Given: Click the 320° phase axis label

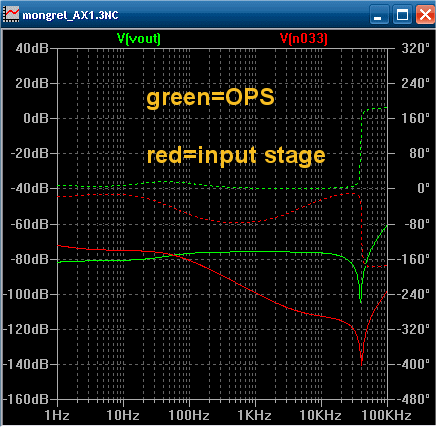Looking at the screenshot, I should pos(415,48).
